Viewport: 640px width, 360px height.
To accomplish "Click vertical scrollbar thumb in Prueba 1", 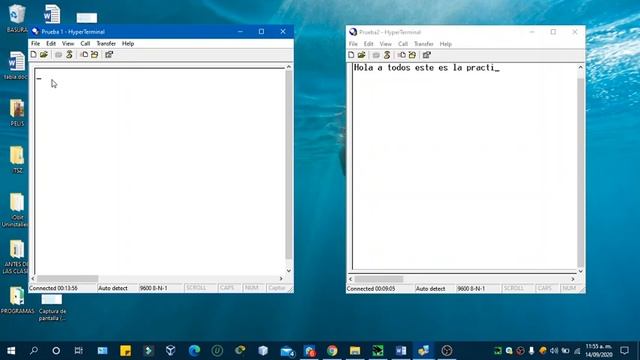I will 289,164.
